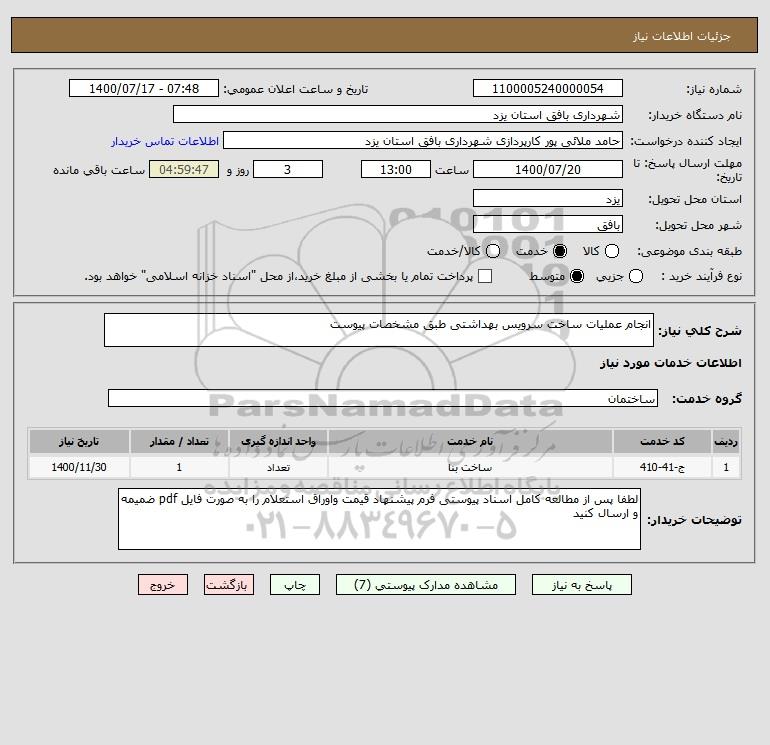Click the ساعت 13:00 field
770x745 pixels.
click(396, 169)
